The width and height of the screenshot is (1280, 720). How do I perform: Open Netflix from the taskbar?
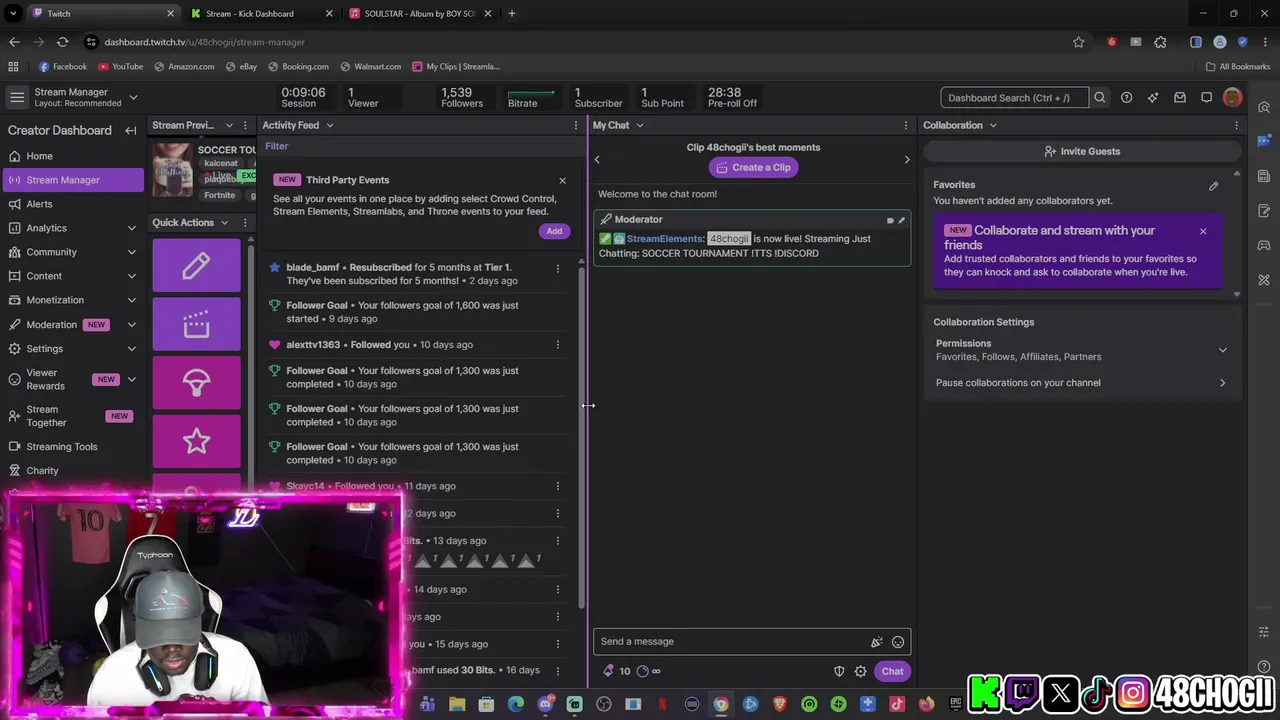point(662,704)
